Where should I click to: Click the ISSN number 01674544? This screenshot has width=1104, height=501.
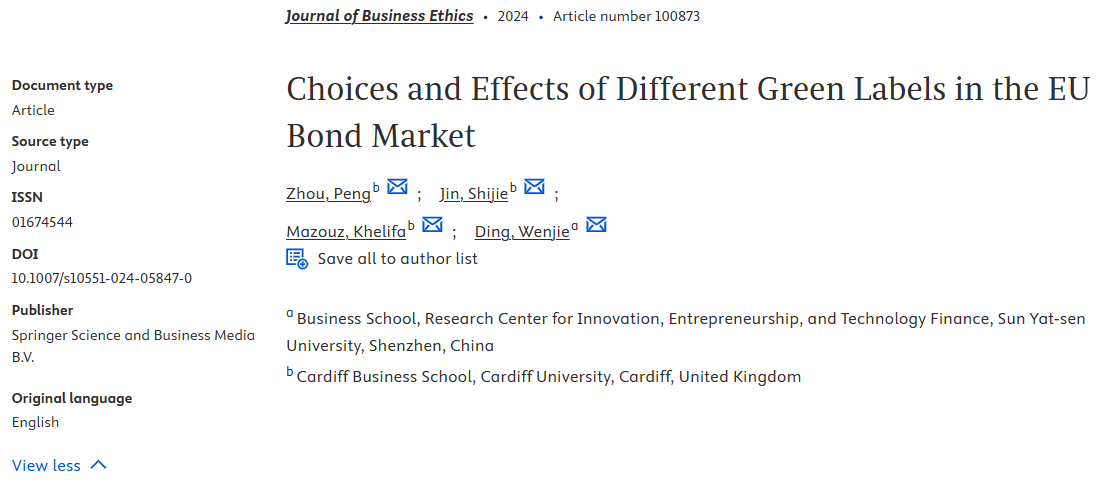coord(42,222)
